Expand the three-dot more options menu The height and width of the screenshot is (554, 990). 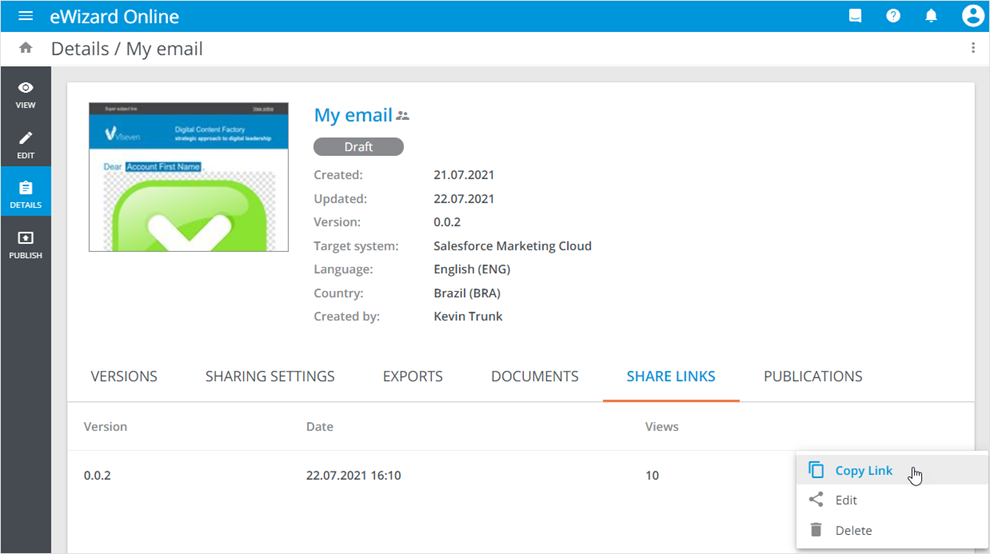[x=973, y=48]
